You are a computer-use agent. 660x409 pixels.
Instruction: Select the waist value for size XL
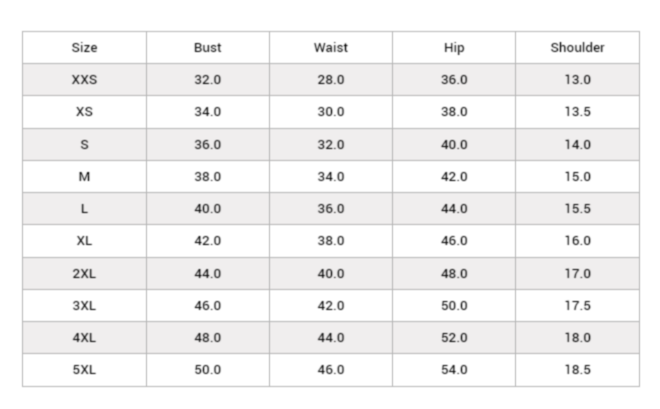tap(331, 241)
